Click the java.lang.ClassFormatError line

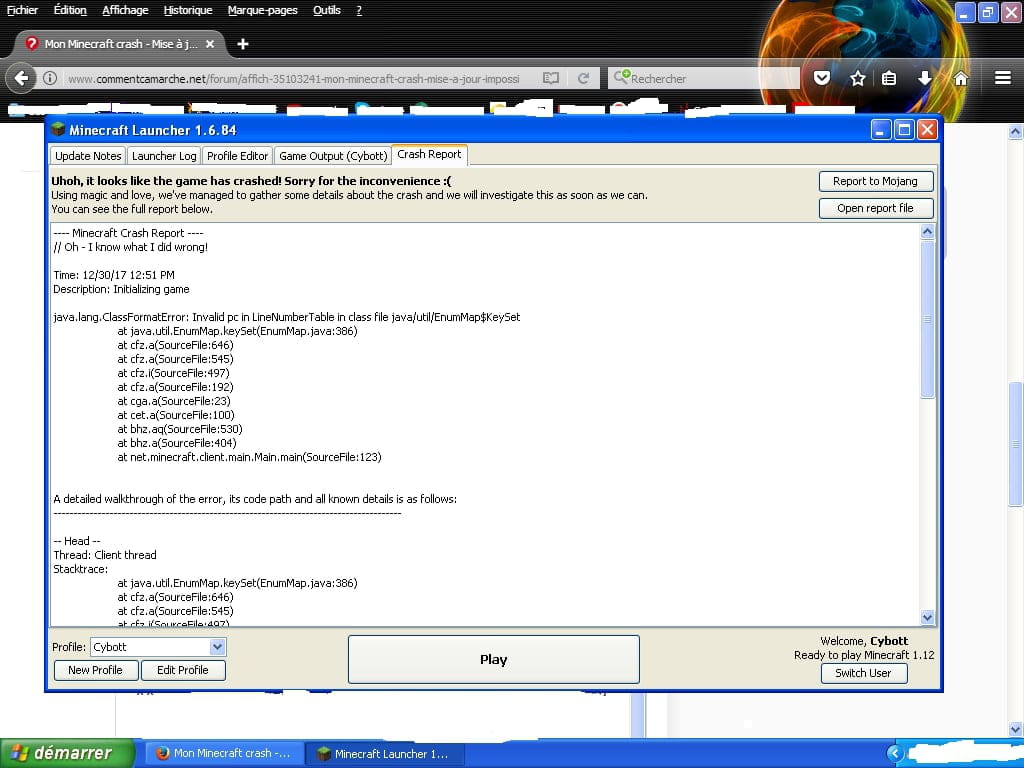coord(287,317)
